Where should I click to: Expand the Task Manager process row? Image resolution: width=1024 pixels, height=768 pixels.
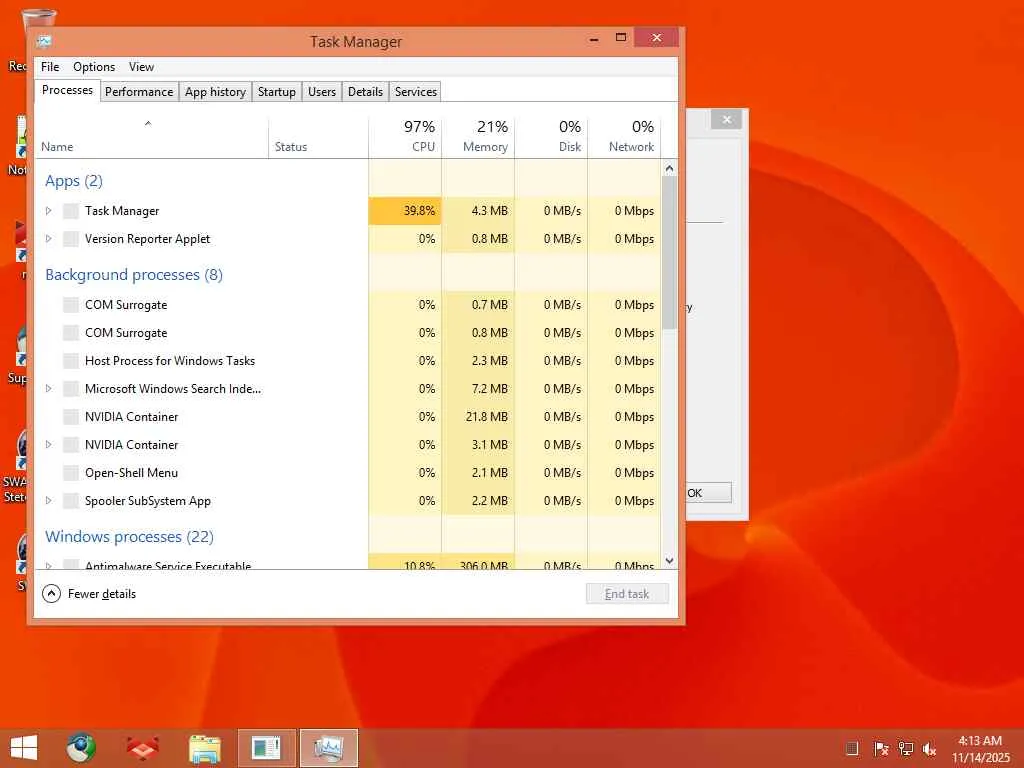pyautogui.click(x=48, y=211)
